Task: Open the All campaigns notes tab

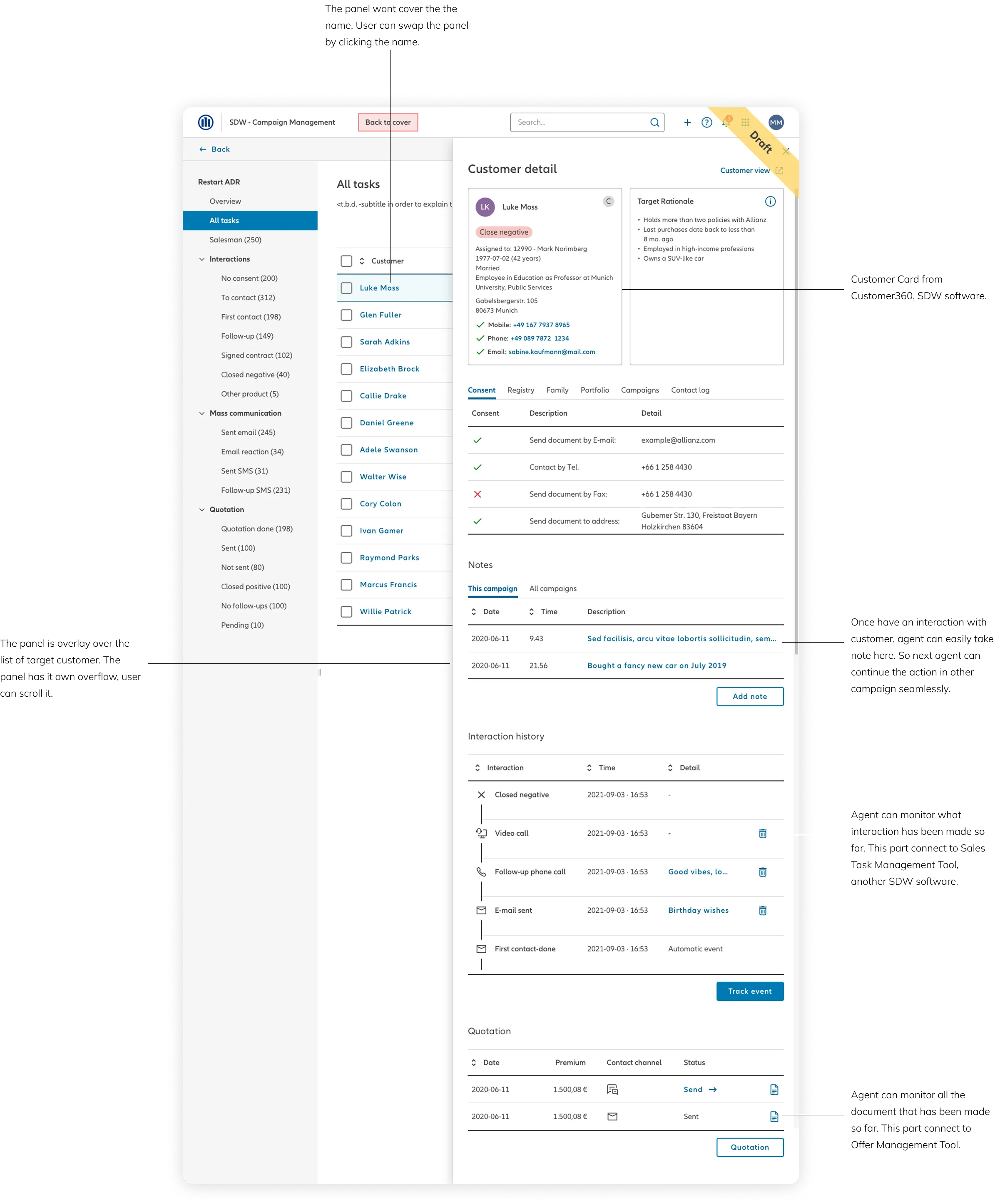Action: pos(552,588)
